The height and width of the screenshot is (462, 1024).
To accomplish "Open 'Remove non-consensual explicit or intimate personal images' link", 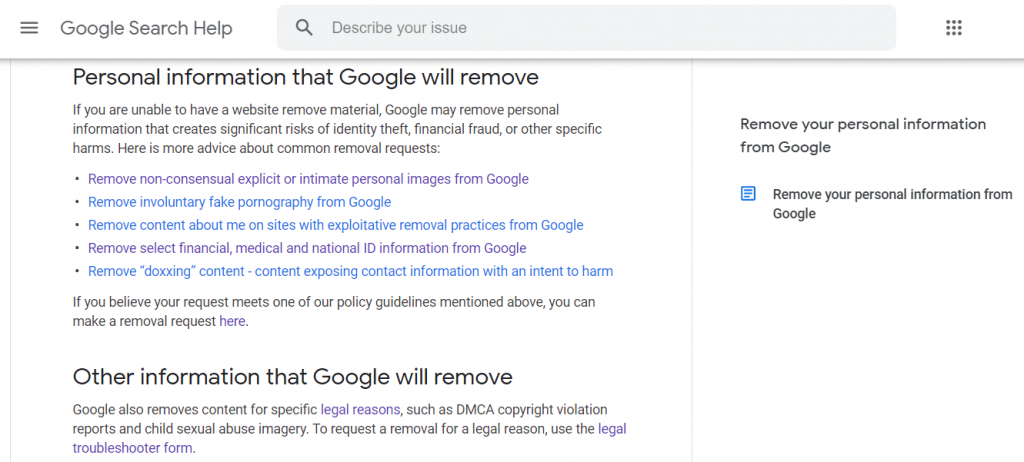I will click(308, 178).
